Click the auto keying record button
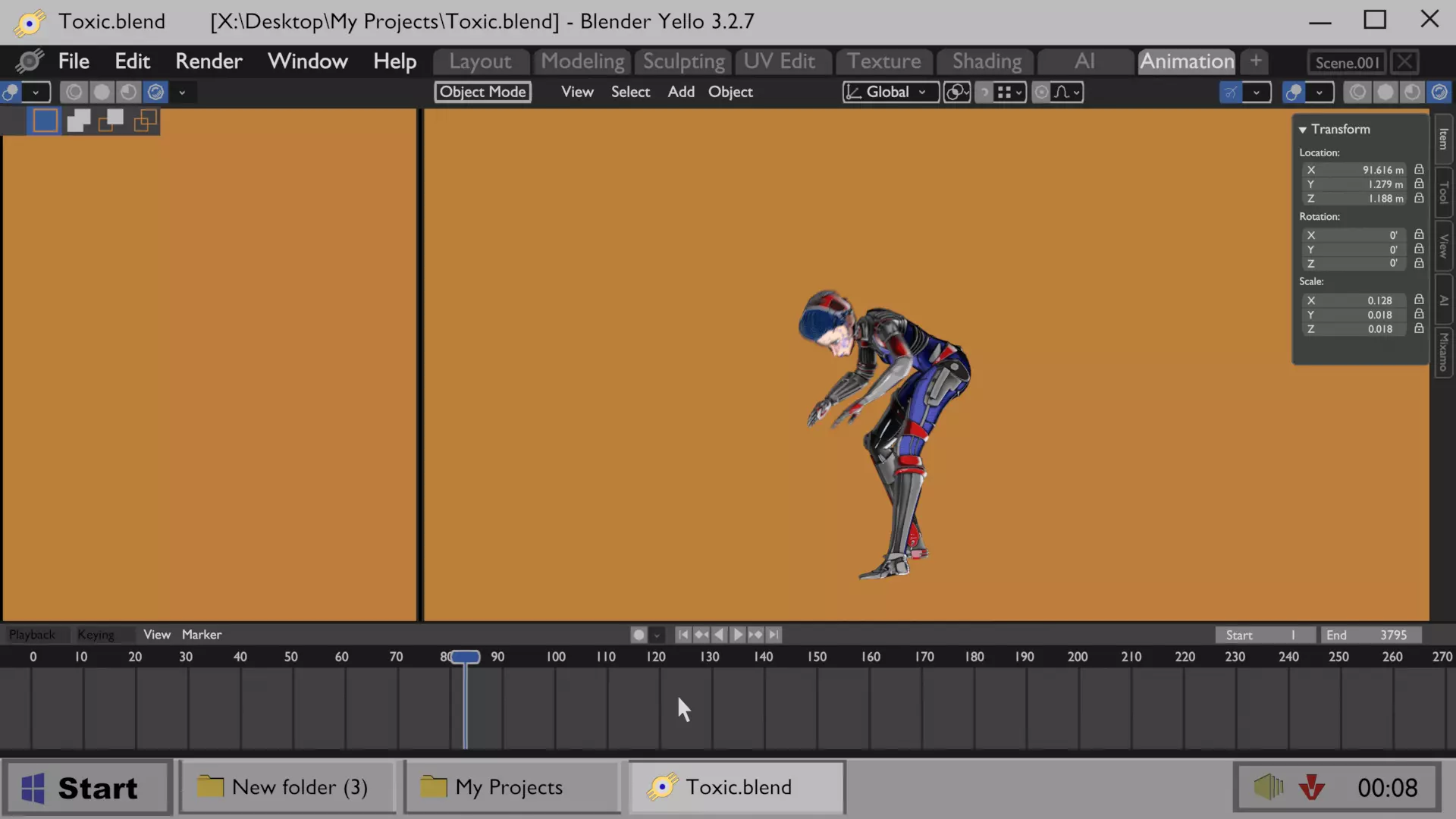Image resolution: width=1456 pixels, height=819 pixels. [x=639, y=635]
